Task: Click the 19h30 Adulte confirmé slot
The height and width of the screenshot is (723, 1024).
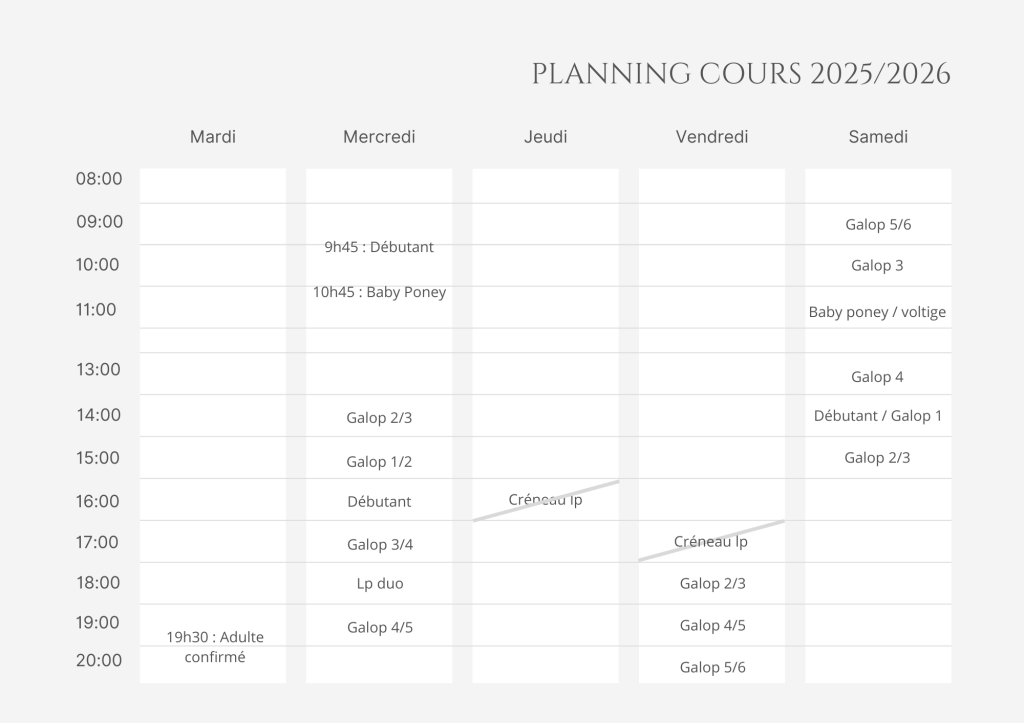Action: [x=215, y=647]
